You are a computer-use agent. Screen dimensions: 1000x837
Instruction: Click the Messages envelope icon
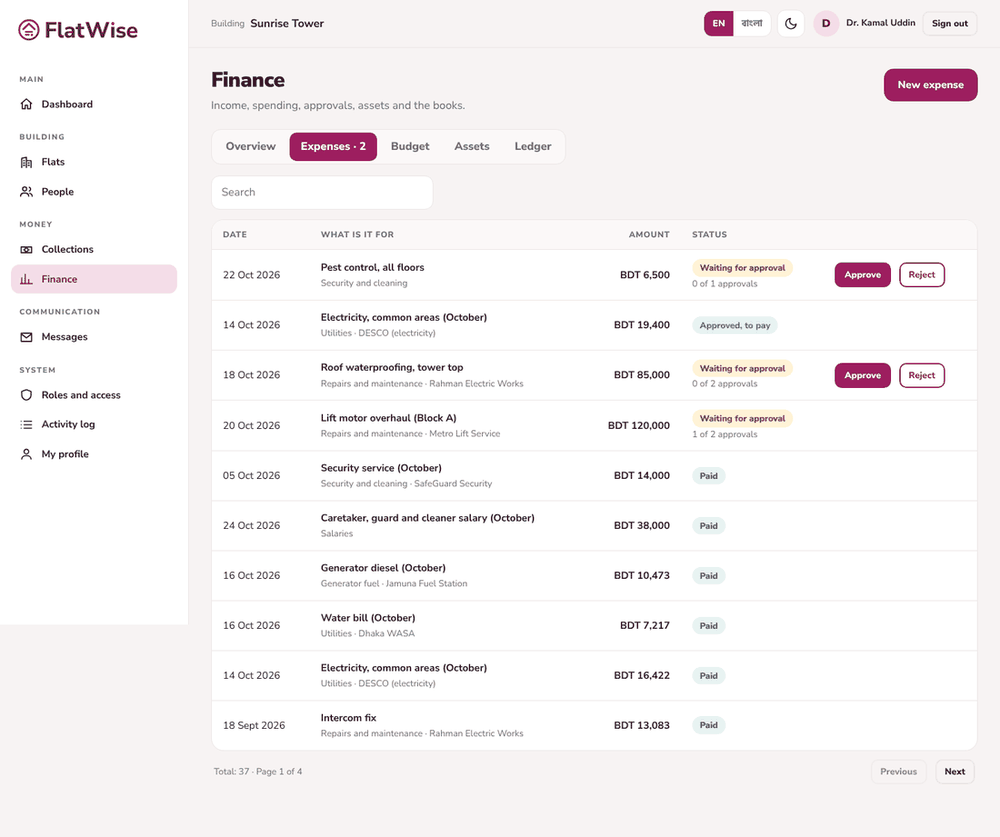click(26, 337)
